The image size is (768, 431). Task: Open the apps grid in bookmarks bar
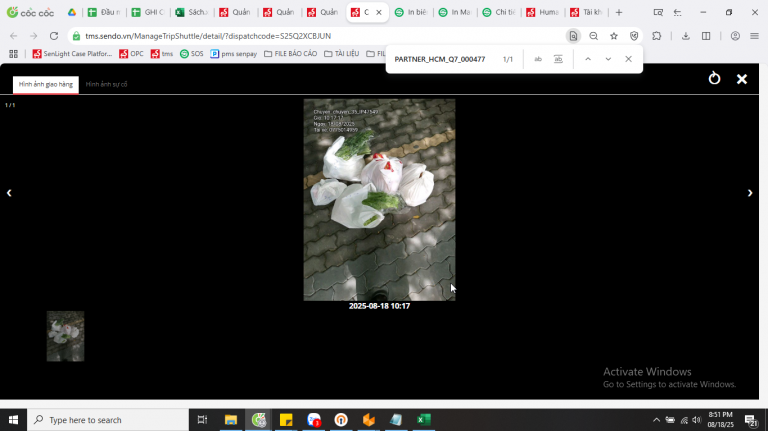tap(13, 54)
